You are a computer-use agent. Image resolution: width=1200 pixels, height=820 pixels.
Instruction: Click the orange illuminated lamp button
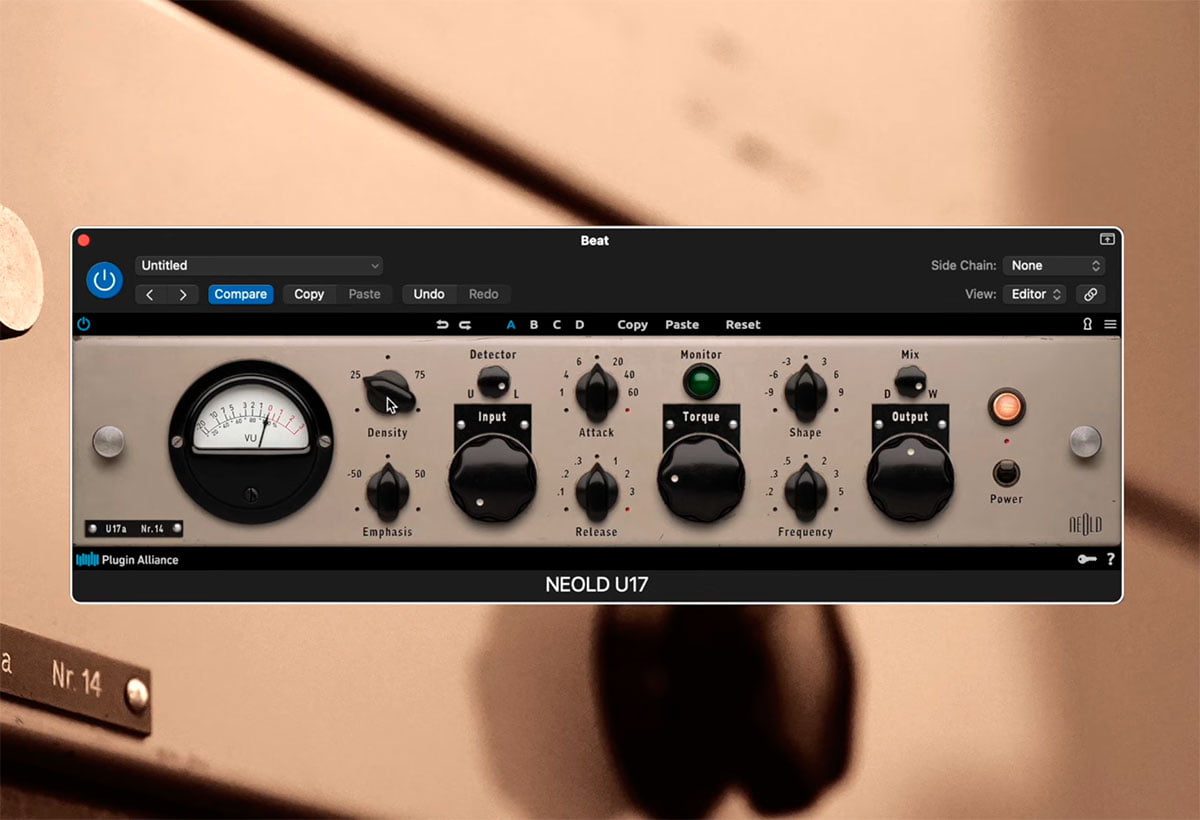[1007, 407]
